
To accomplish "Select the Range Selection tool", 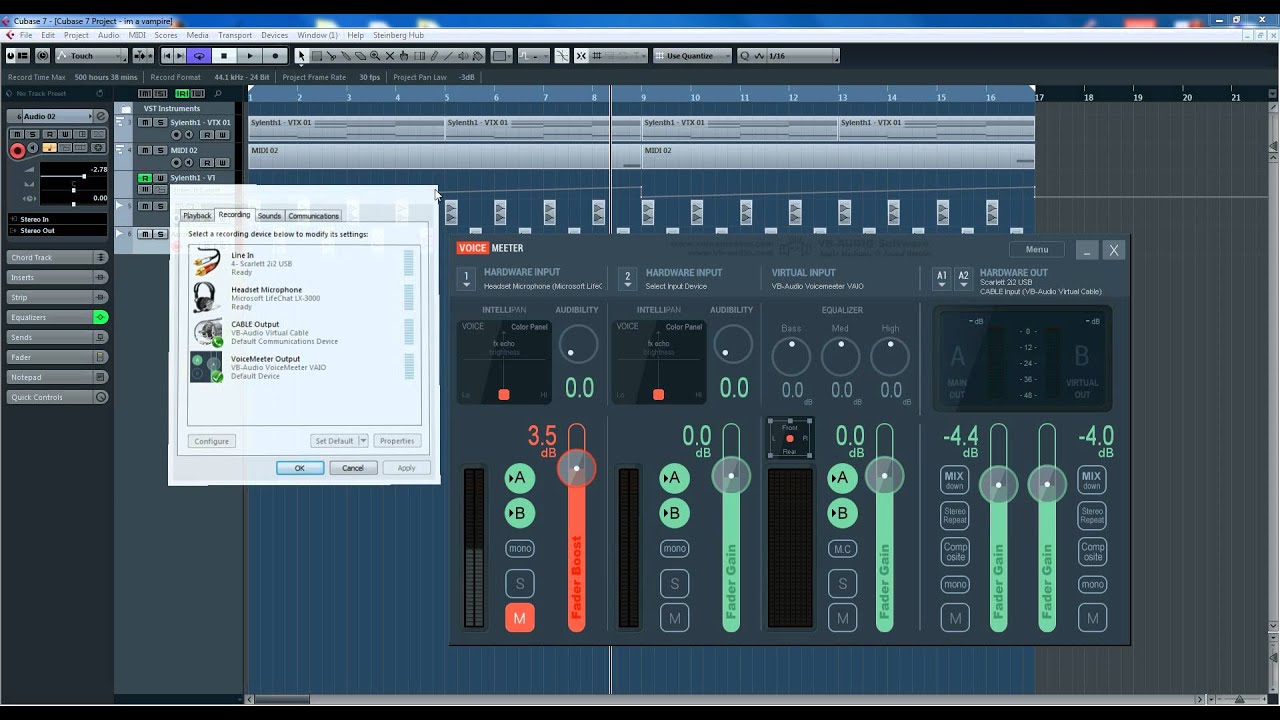I will click(316, 56).
